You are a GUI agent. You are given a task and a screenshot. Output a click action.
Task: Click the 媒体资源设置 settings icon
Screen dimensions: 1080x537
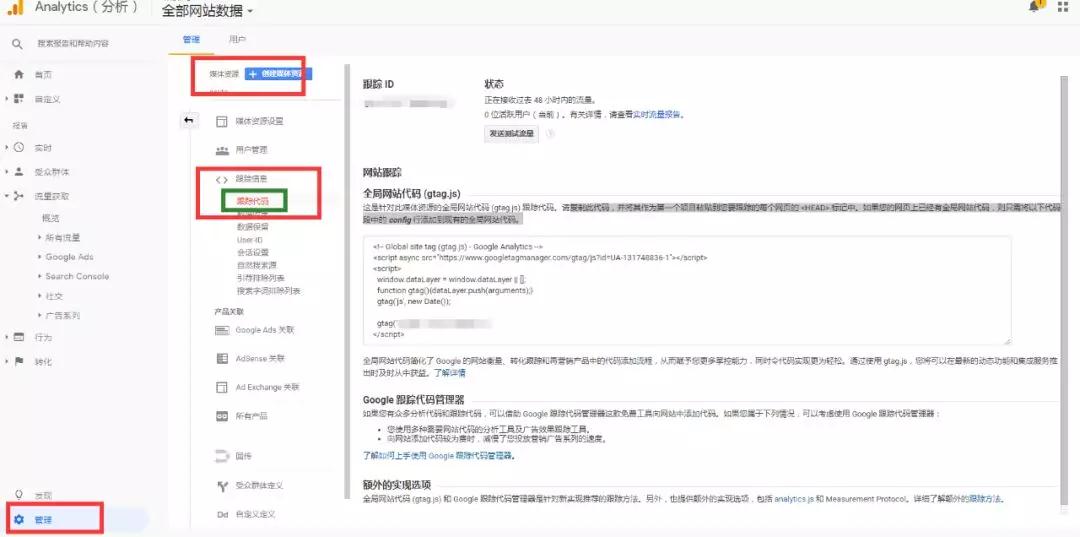[x=222, y=121]
